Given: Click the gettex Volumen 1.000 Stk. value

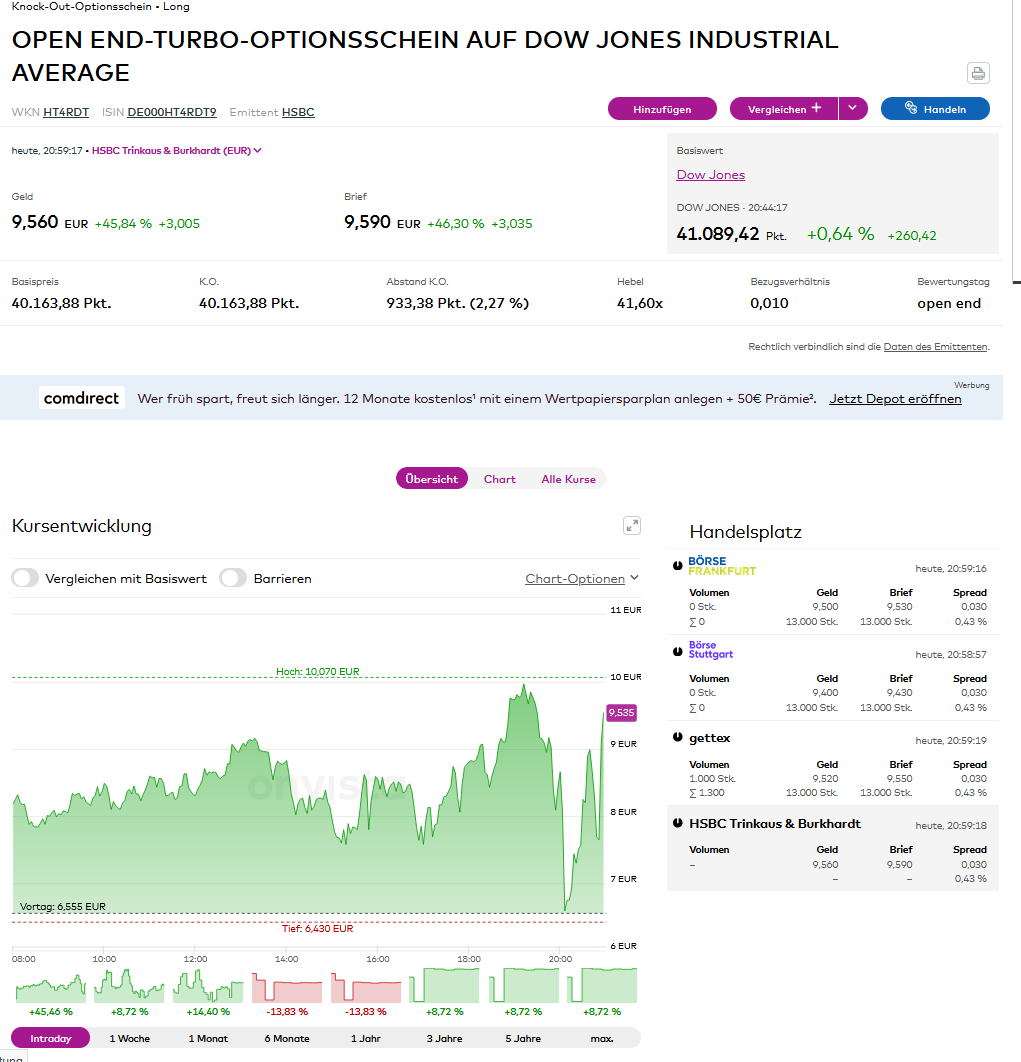Looking at the screenshot, I should (712, 779).
